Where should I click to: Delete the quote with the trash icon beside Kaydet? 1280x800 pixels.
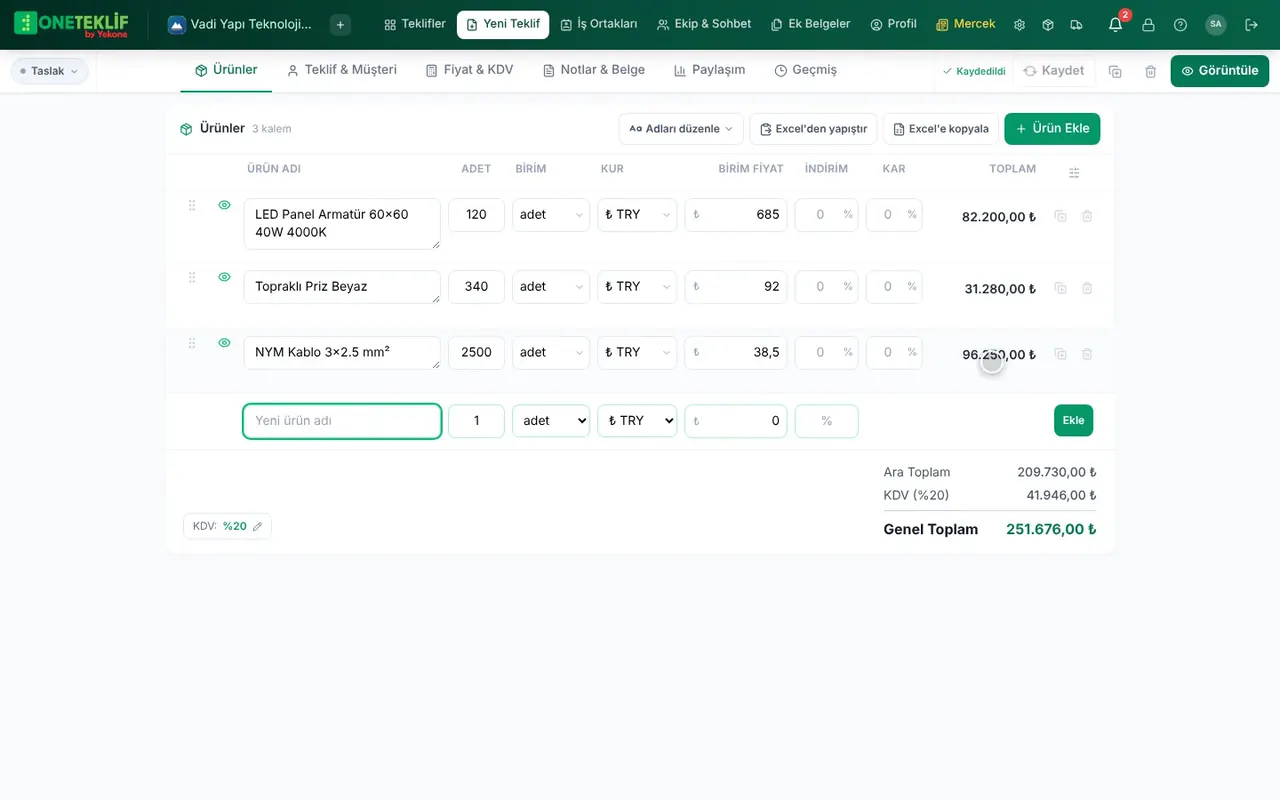1150,71
